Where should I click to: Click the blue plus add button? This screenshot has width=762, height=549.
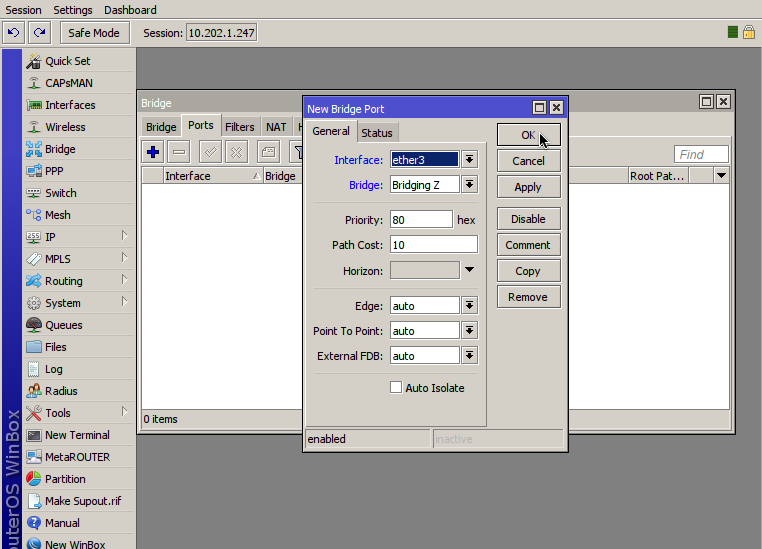pos(153,152)
